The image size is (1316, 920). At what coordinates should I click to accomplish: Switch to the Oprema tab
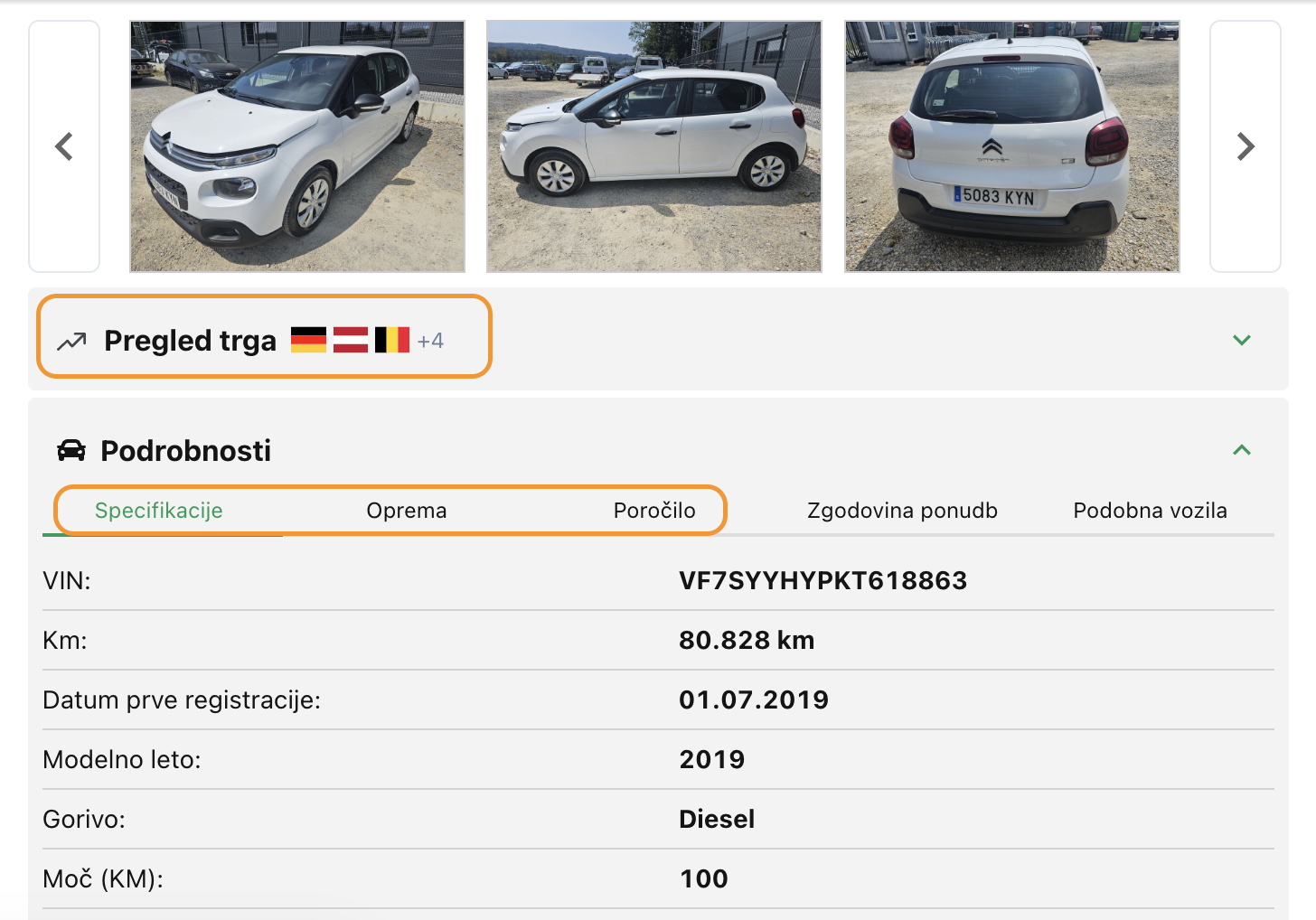pyautogui.click(x=407, y=511)
